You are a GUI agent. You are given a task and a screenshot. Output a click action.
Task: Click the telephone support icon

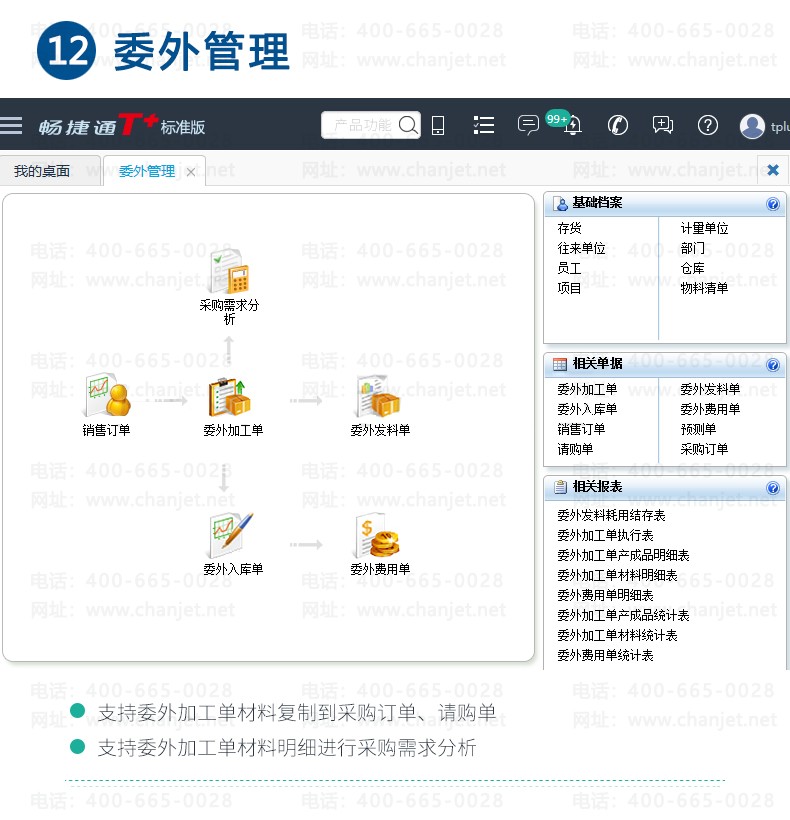coord(617,126)
